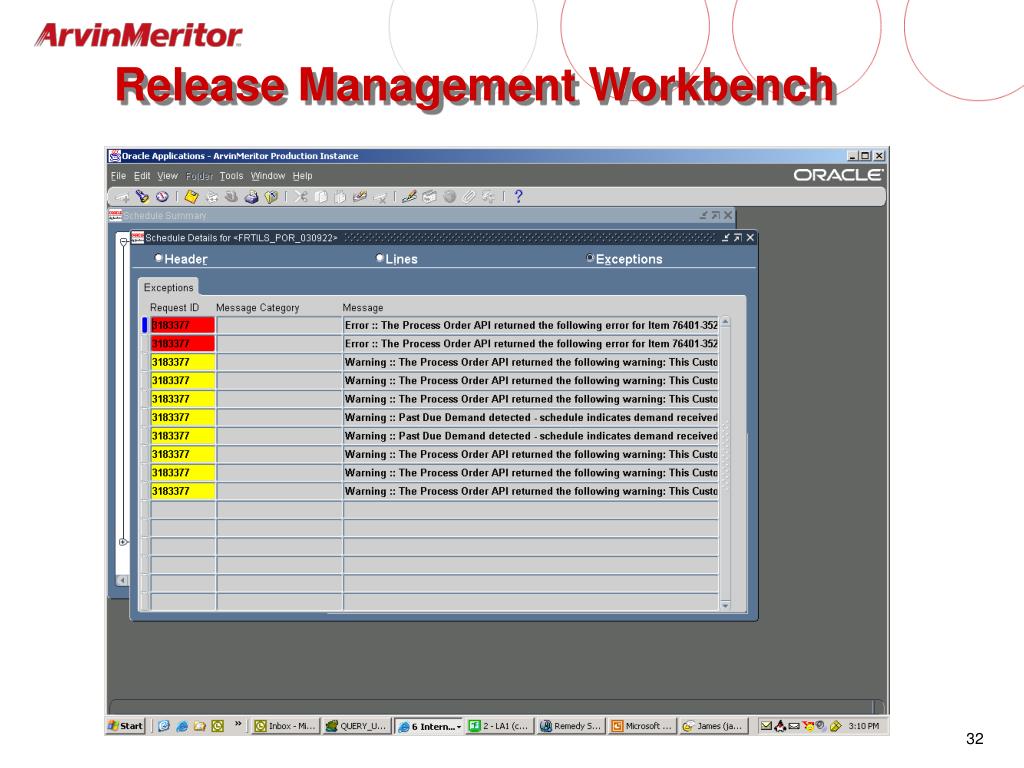
Task: Select the Exceptions radio button
Action: (590, 258)
